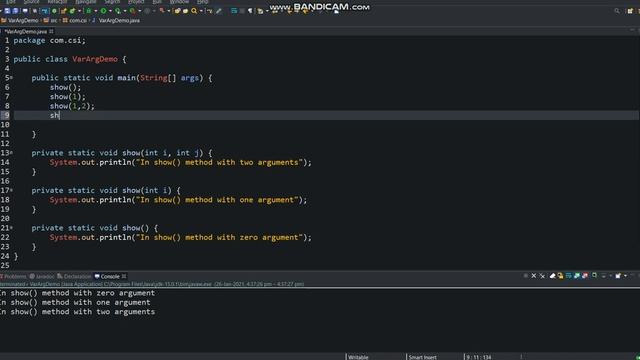Toggle Show Whitespace Characters pilcrow icon
The height and width of the screenshot is (360, 640).
[x=250, y=11]
